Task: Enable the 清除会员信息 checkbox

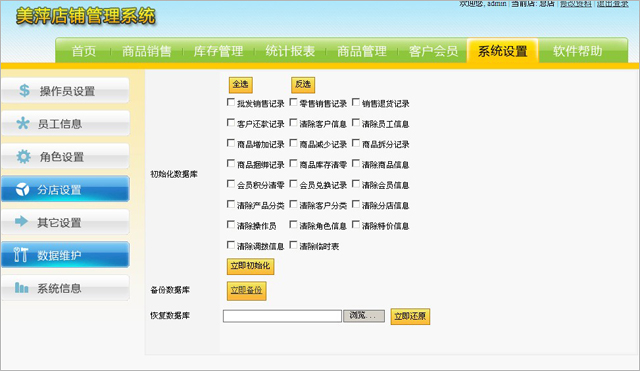Action: (x=356, y=184)
